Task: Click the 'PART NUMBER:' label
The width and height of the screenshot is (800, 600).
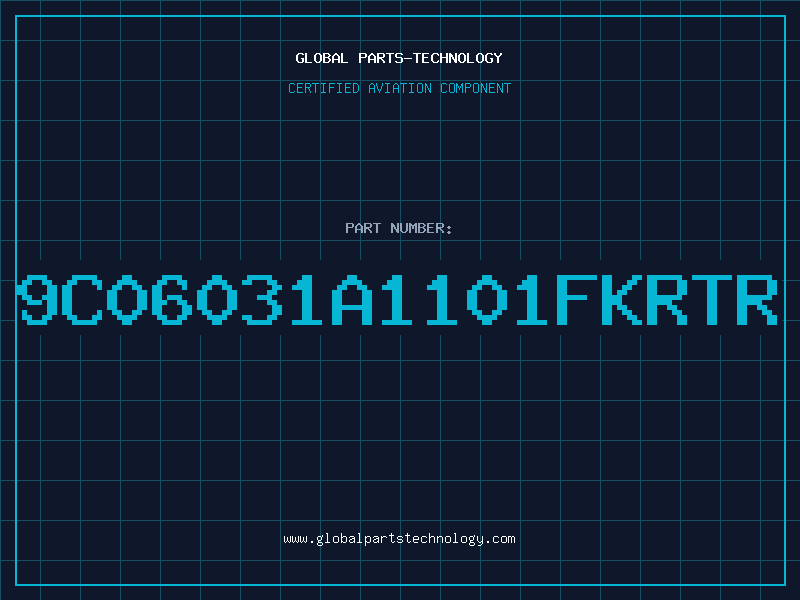Action: (x=399, y=228)
